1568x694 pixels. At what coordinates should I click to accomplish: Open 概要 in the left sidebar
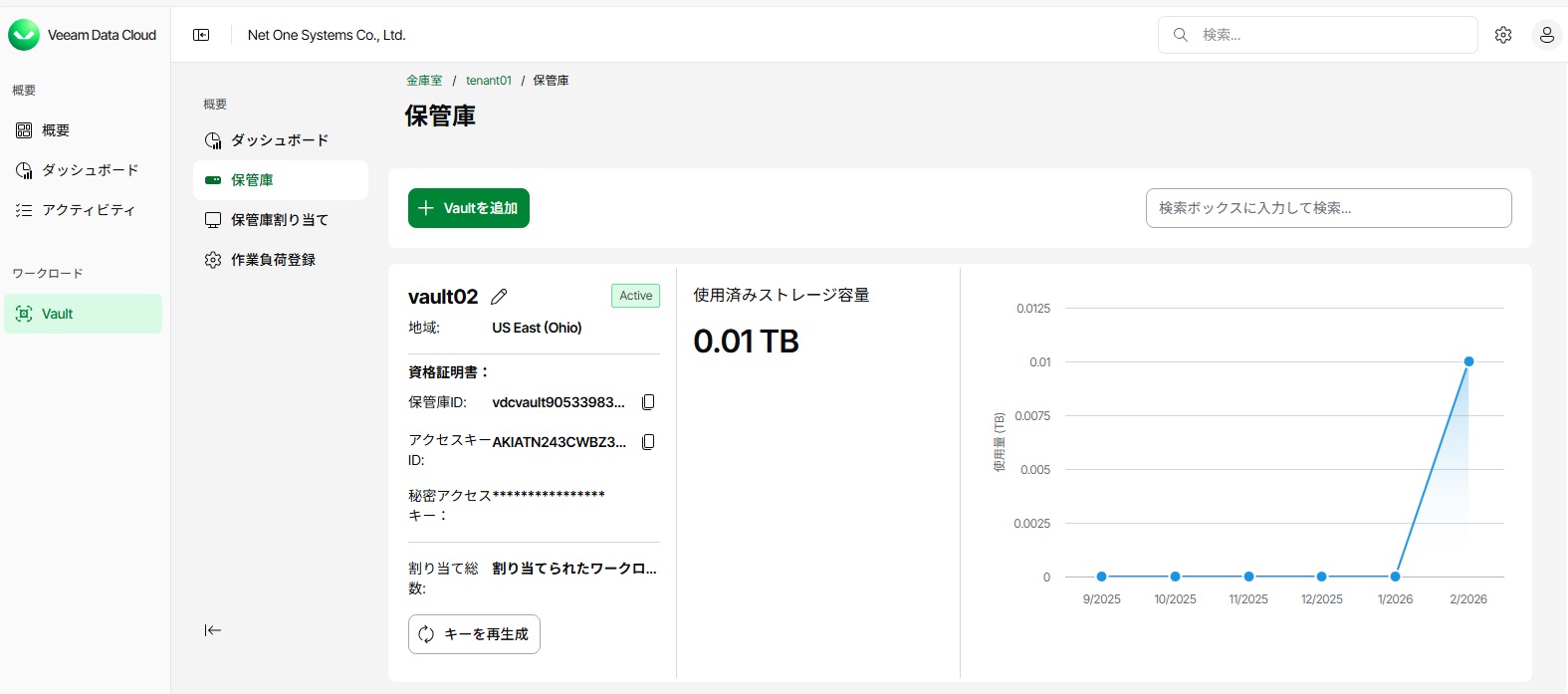coord(56,130)
